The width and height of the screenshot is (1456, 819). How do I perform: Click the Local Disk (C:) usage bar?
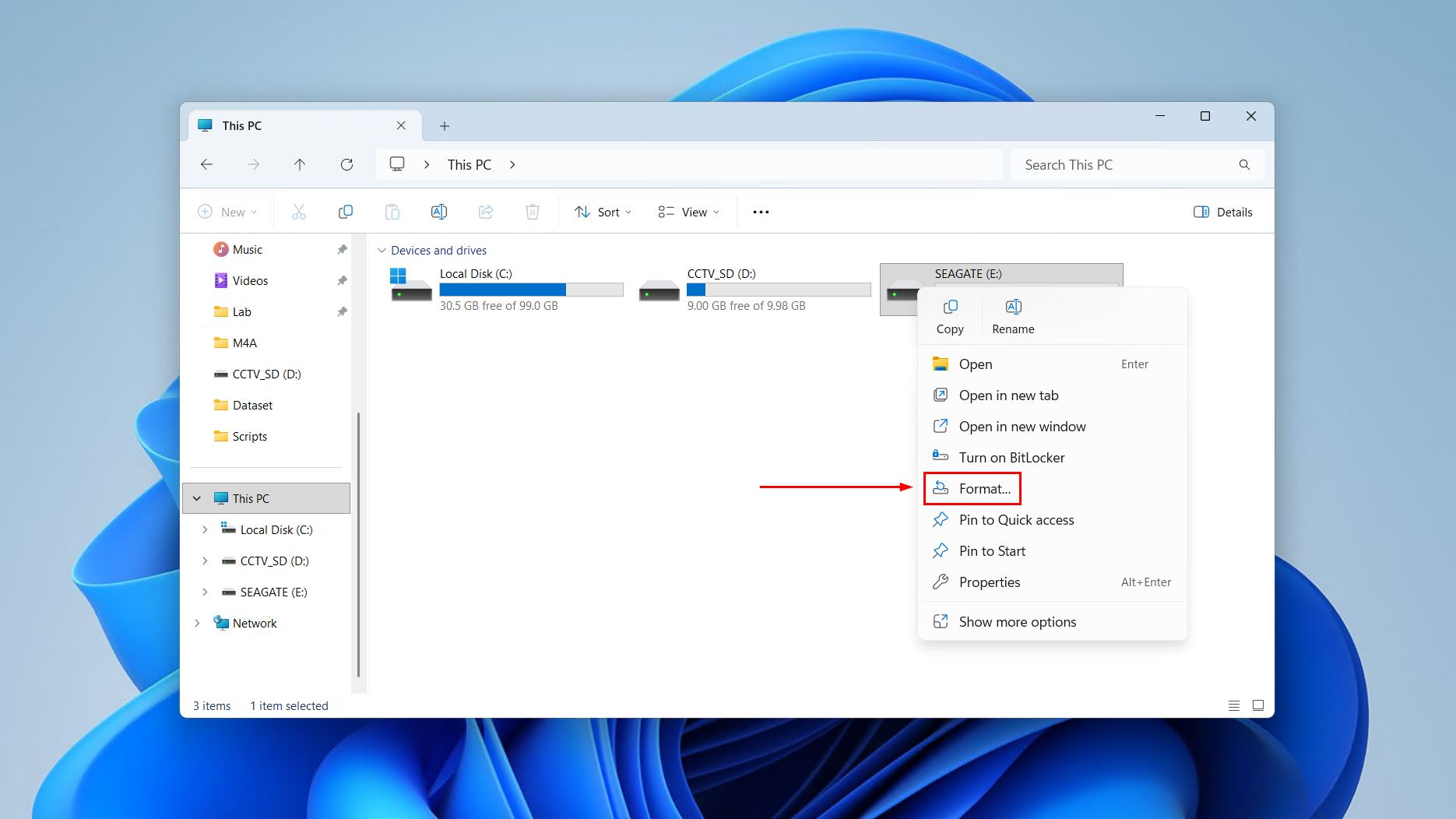(x=531, y=290)
